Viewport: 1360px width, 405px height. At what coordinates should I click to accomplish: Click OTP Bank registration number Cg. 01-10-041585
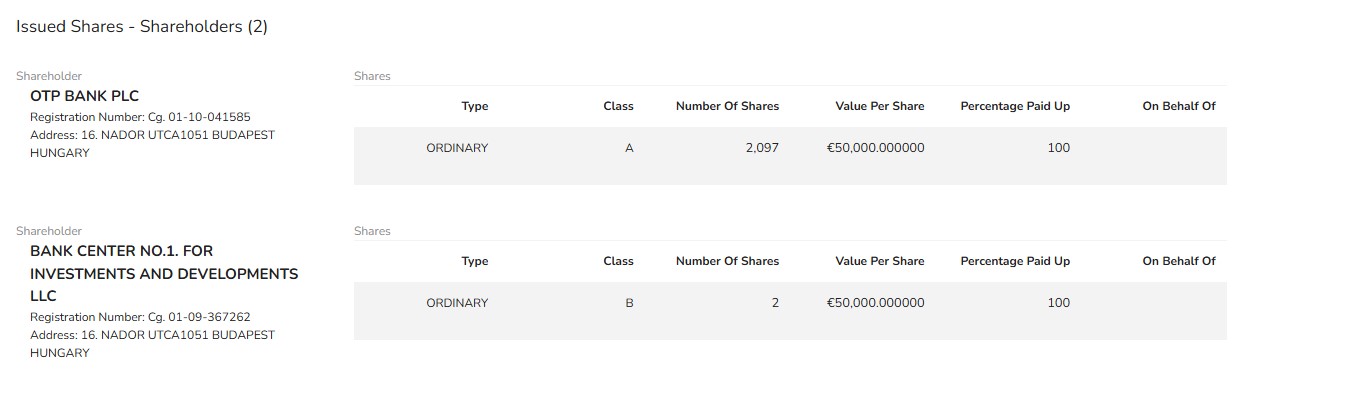pyautogui.click(x=140, y=117)
